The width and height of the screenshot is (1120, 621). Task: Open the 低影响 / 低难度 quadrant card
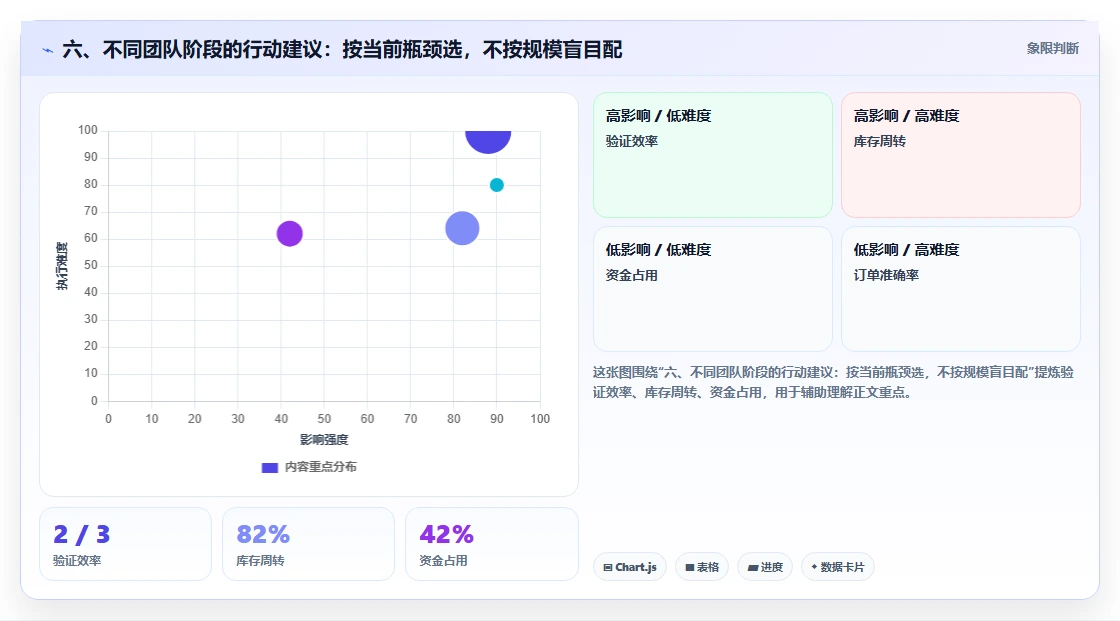click(x=713, y=289)
